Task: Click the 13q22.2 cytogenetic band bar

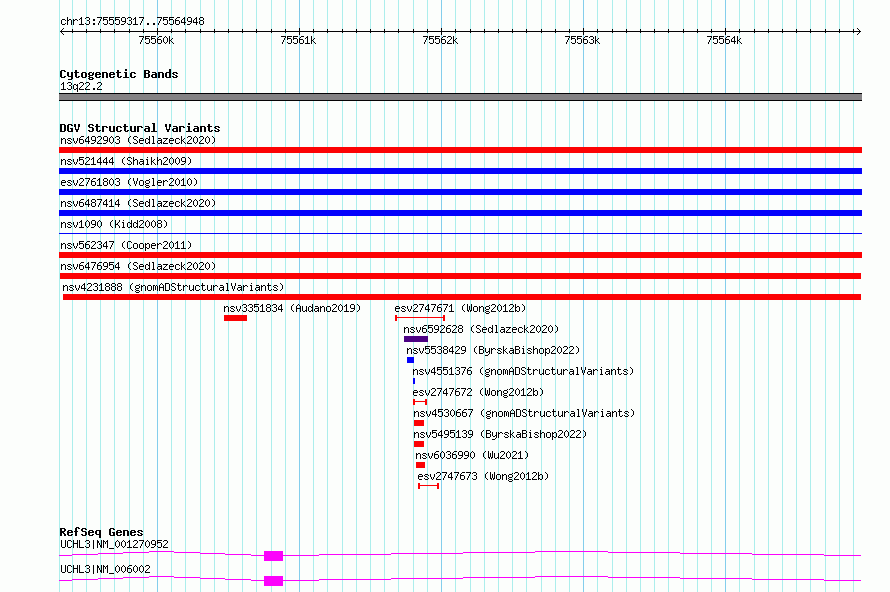Action: (460, 97)
